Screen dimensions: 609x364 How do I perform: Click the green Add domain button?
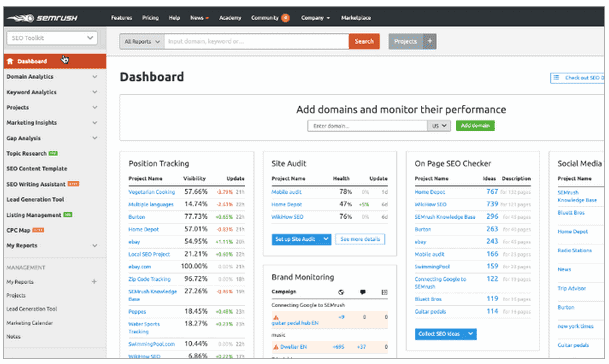point(475,125)
